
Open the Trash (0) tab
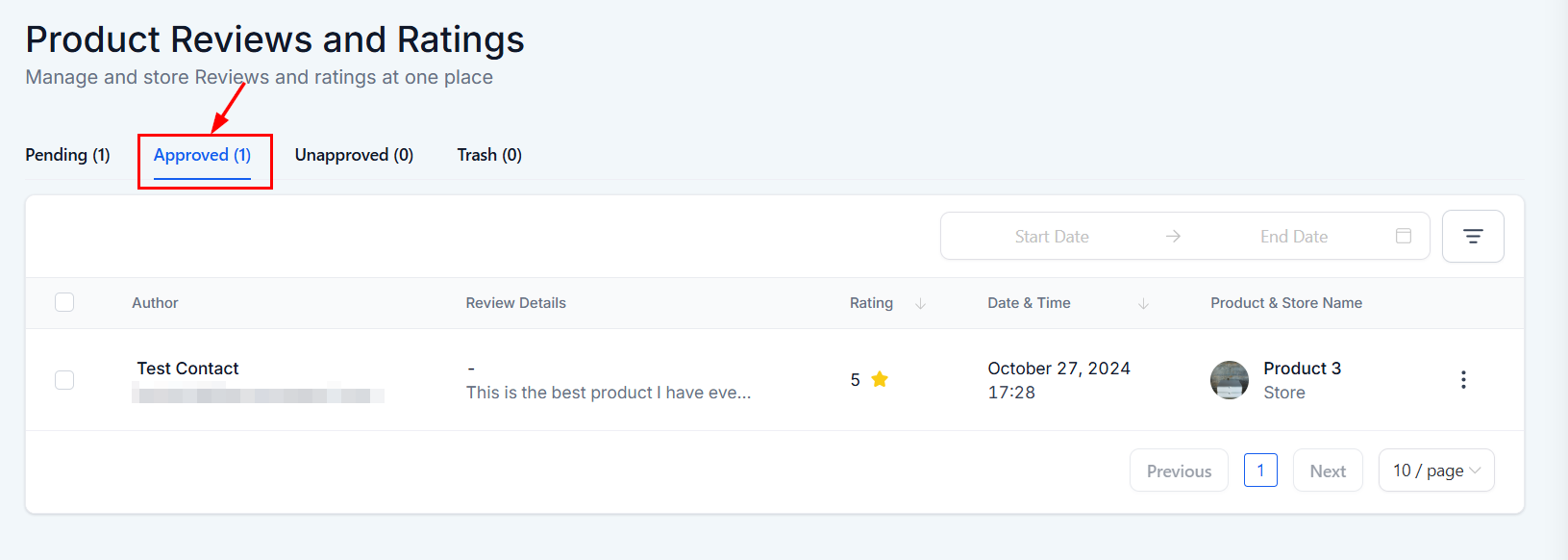pyautogui.click(x=489, y=155)
